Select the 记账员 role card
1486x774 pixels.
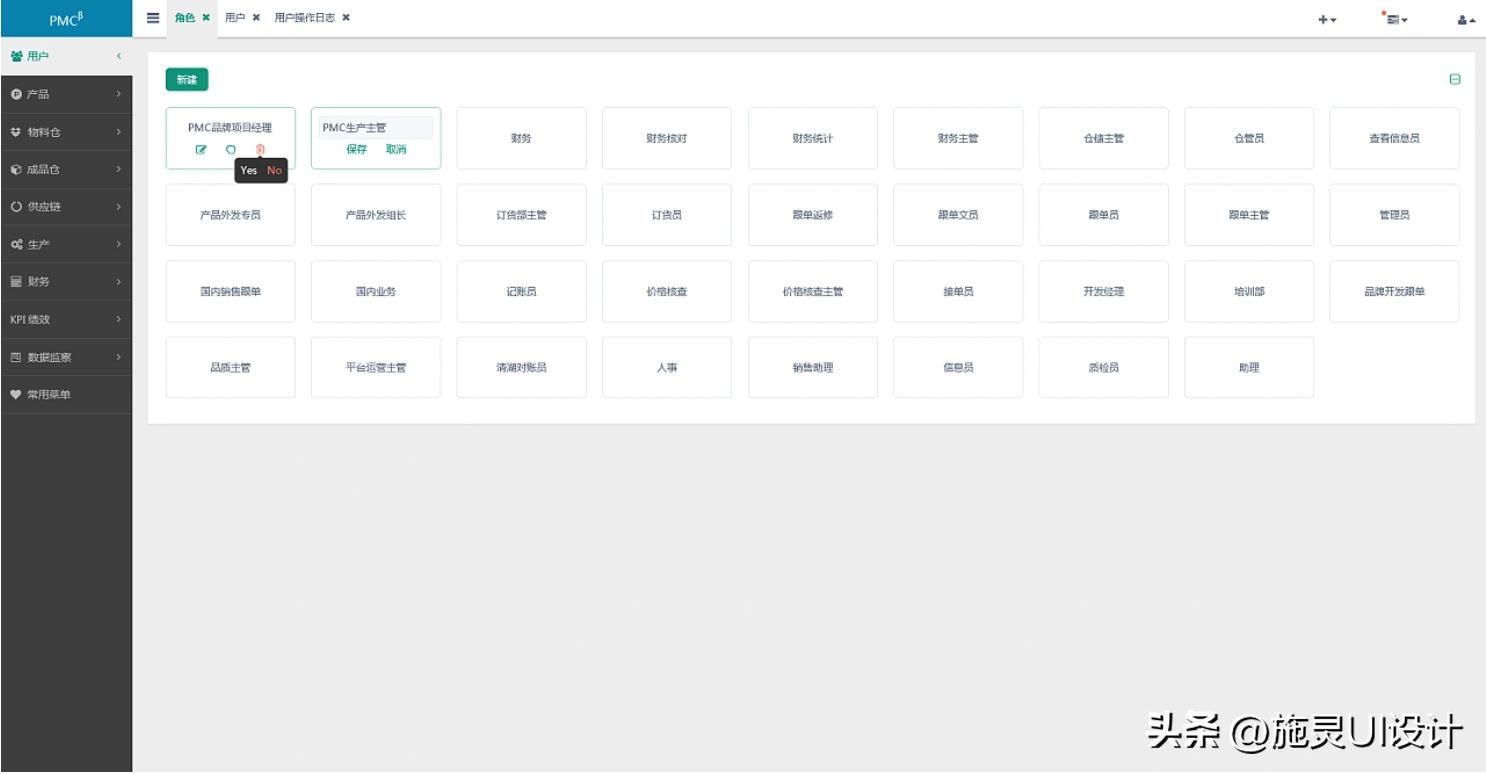pyautogui.click(x=522, y=291)
